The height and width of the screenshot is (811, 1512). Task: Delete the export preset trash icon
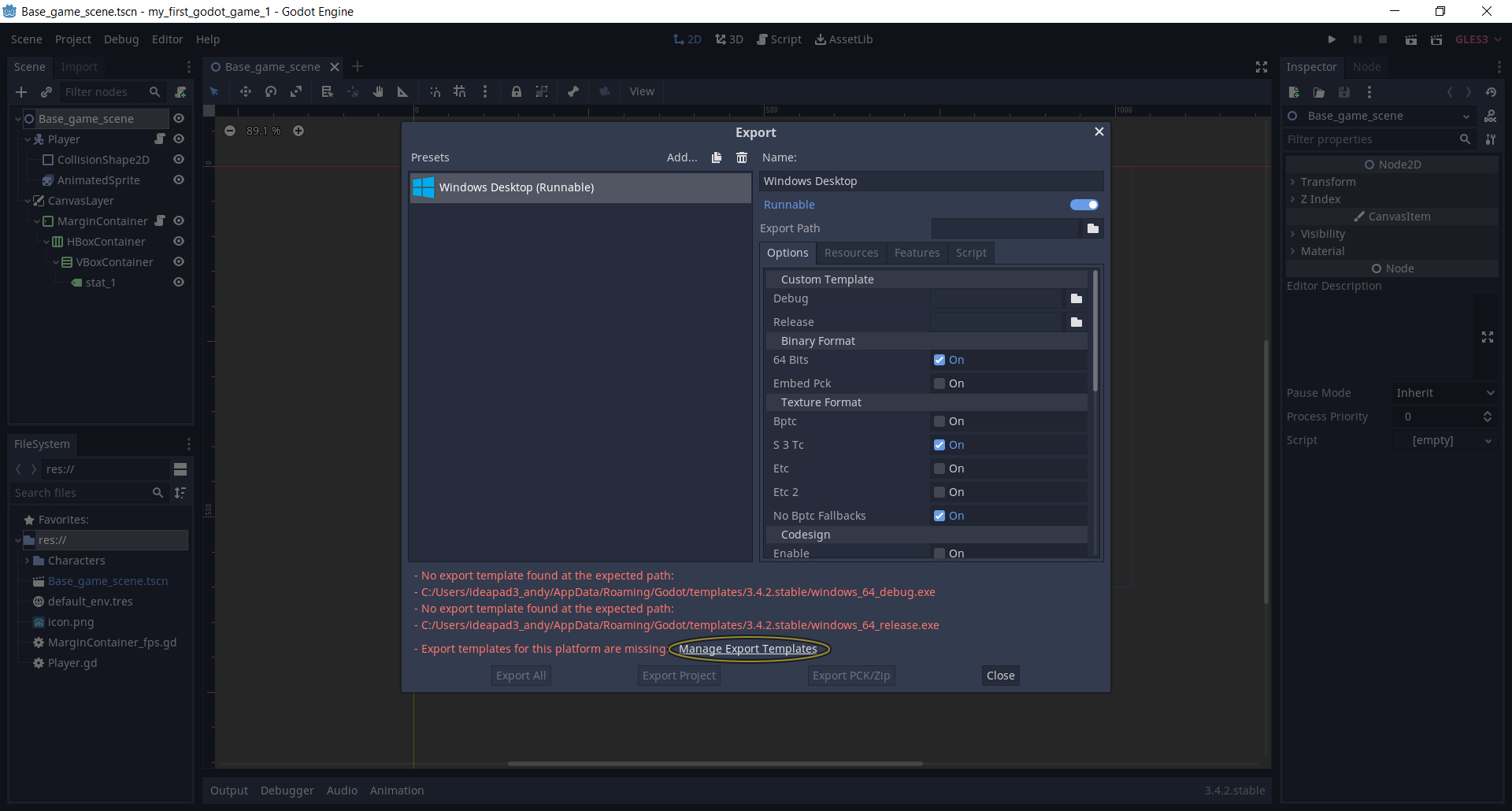point(742,157)
